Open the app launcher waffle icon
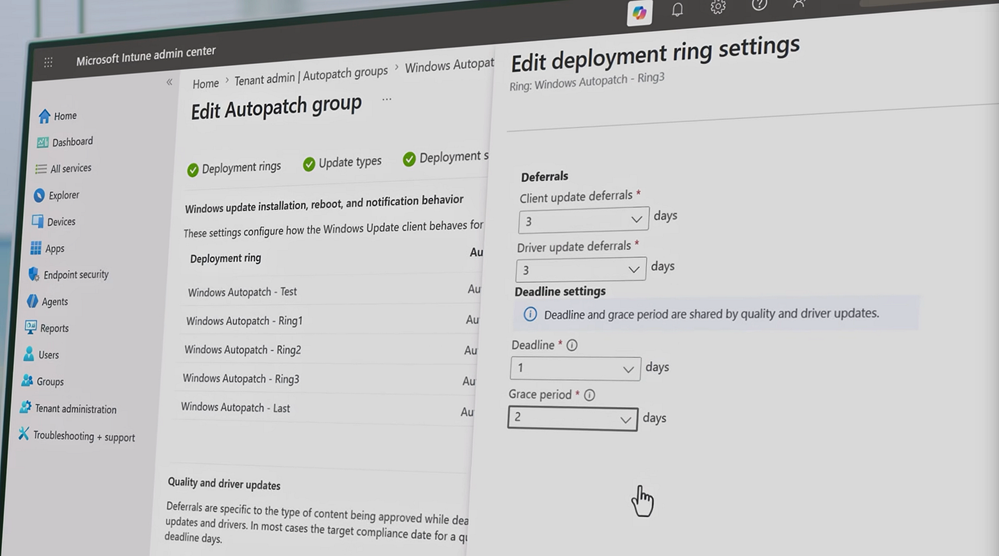 point(48,62)
